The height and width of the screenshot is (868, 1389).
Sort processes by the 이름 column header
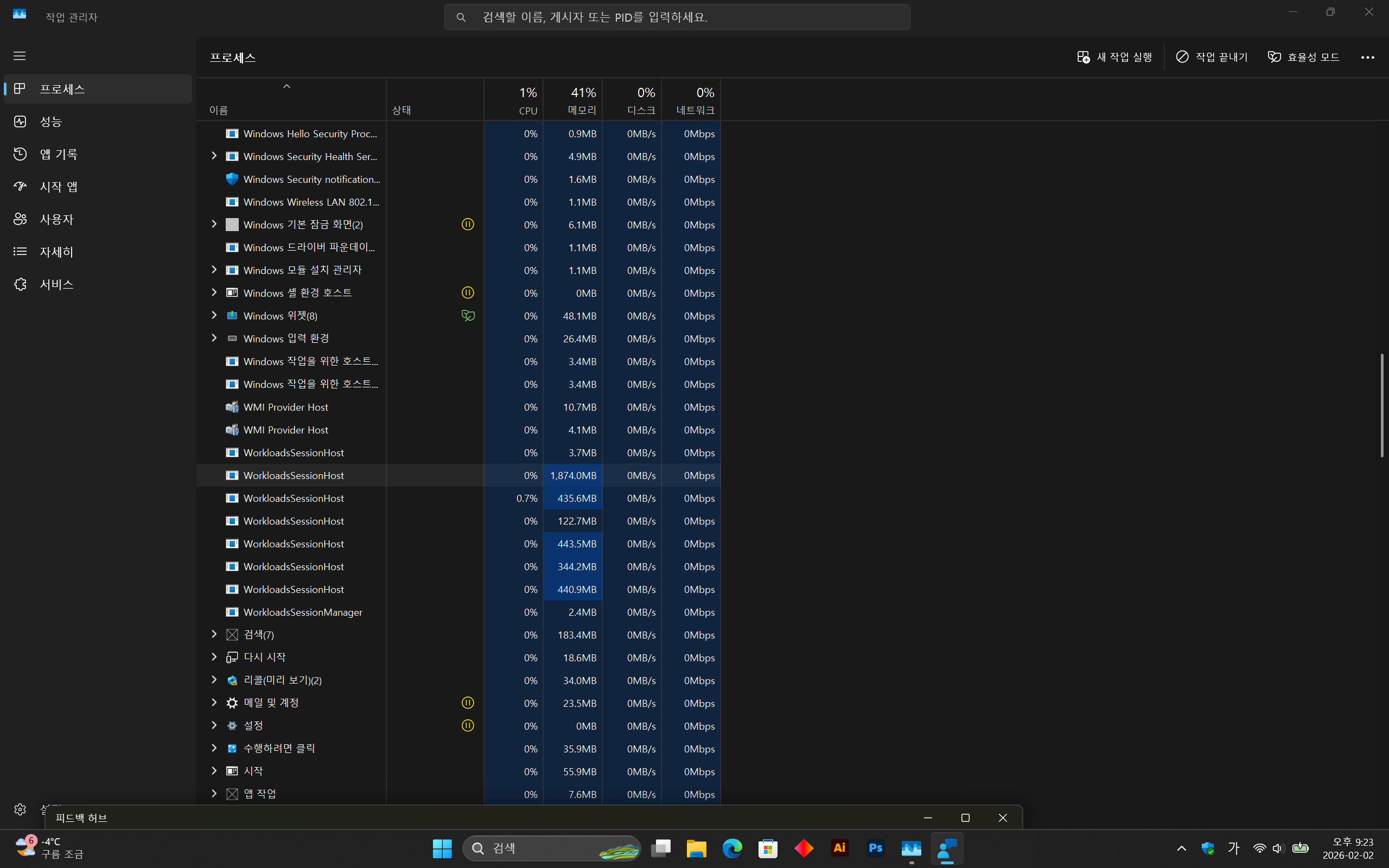[291, 99]
